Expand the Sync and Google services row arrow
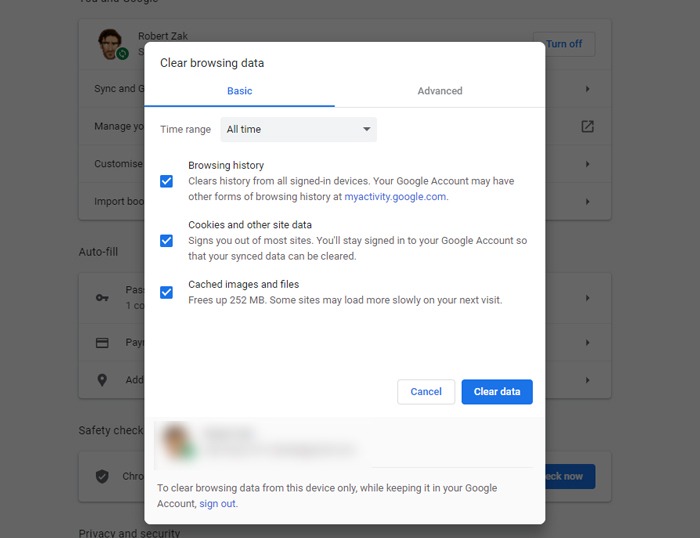Screen dimensions: 700x538 pos(587,89)
